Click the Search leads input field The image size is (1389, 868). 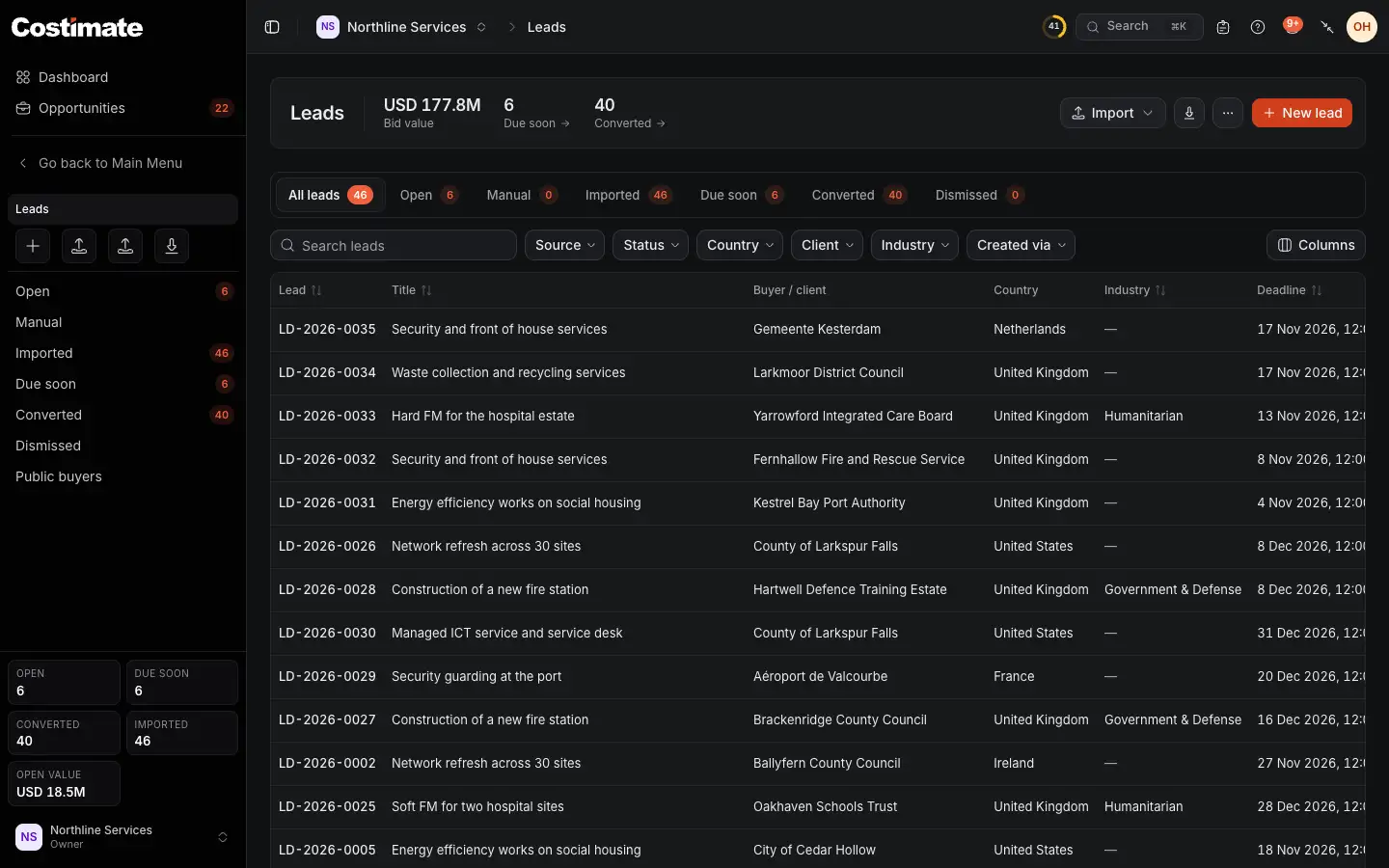(394, 245)
